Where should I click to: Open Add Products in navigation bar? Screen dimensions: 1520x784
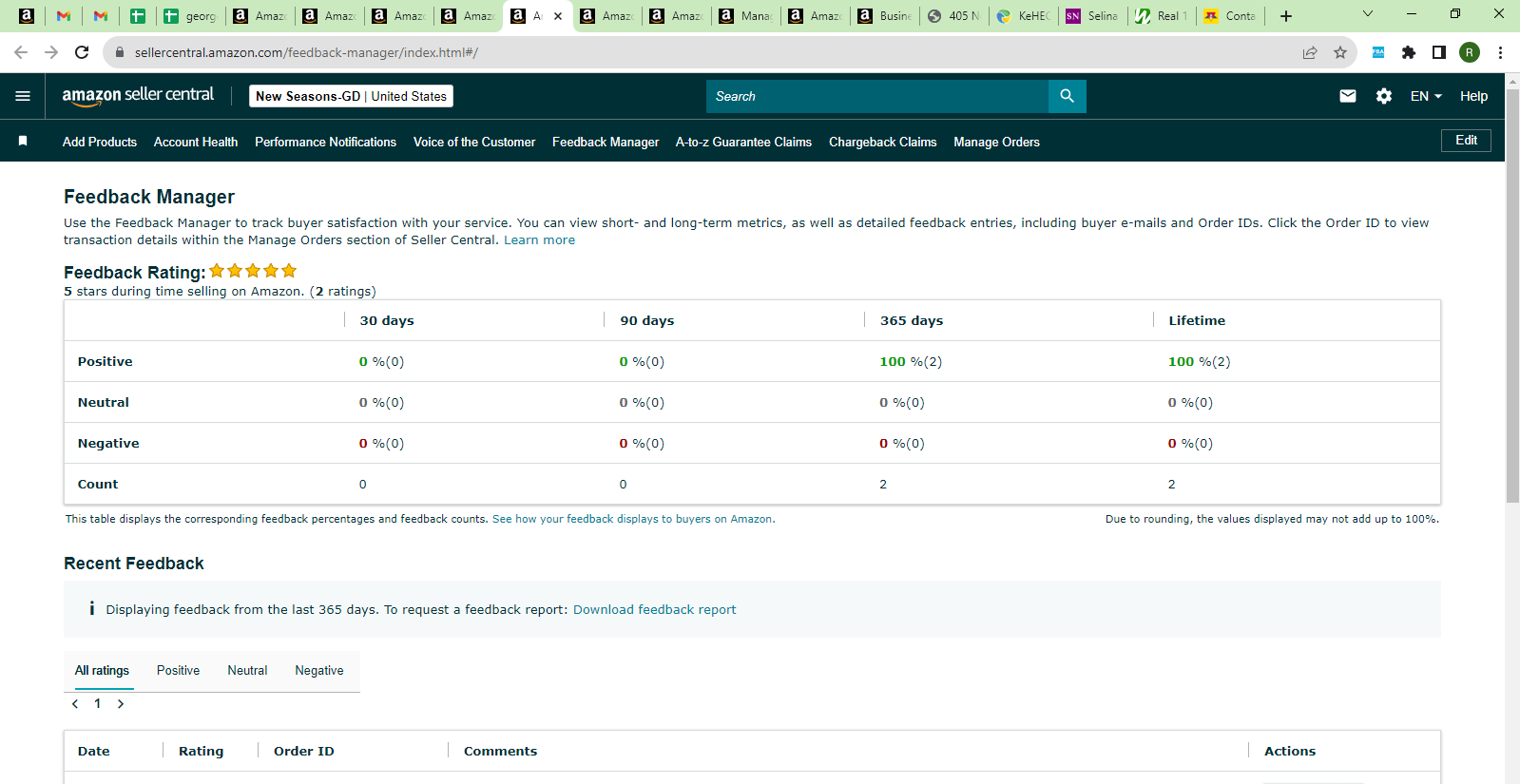(x=100, y=142)
